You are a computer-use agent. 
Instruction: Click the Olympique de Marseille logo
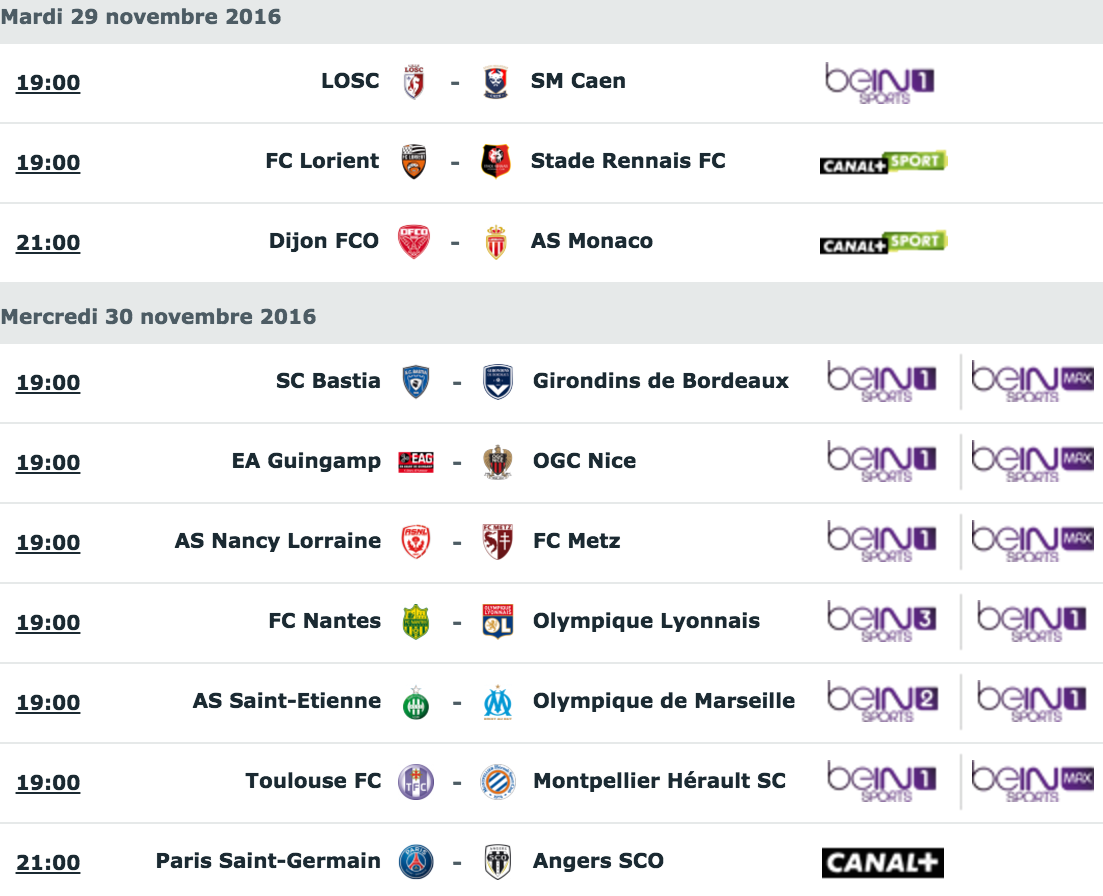coord(497,702)
